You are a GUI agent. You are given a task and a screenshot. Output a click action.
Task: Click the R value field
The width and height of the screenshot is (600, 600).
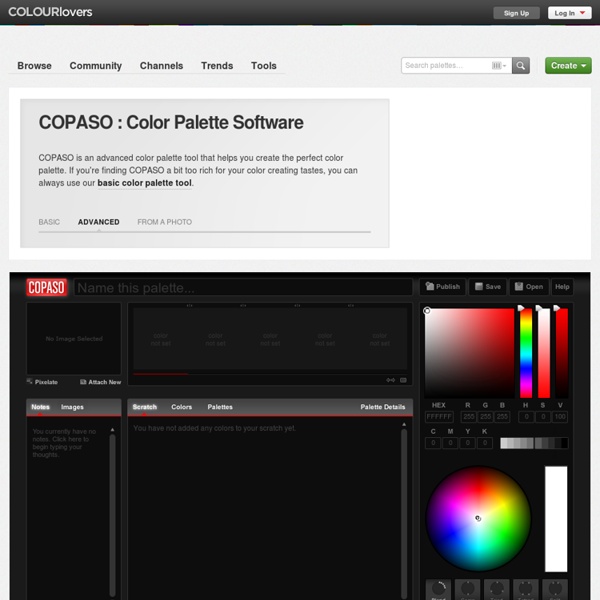point(469,417)
